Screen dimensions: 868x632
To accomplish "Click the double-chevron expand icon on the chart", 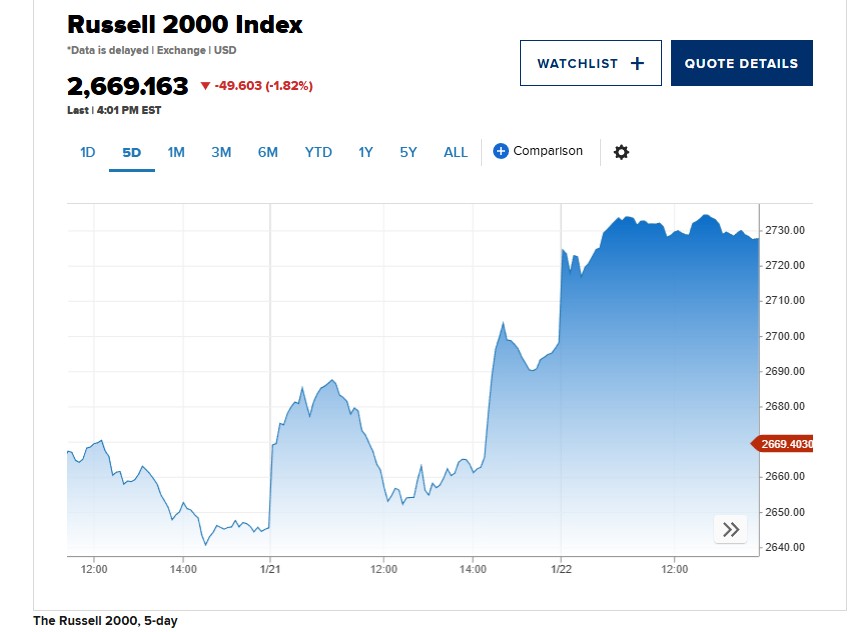I will (x=730, y=529).
